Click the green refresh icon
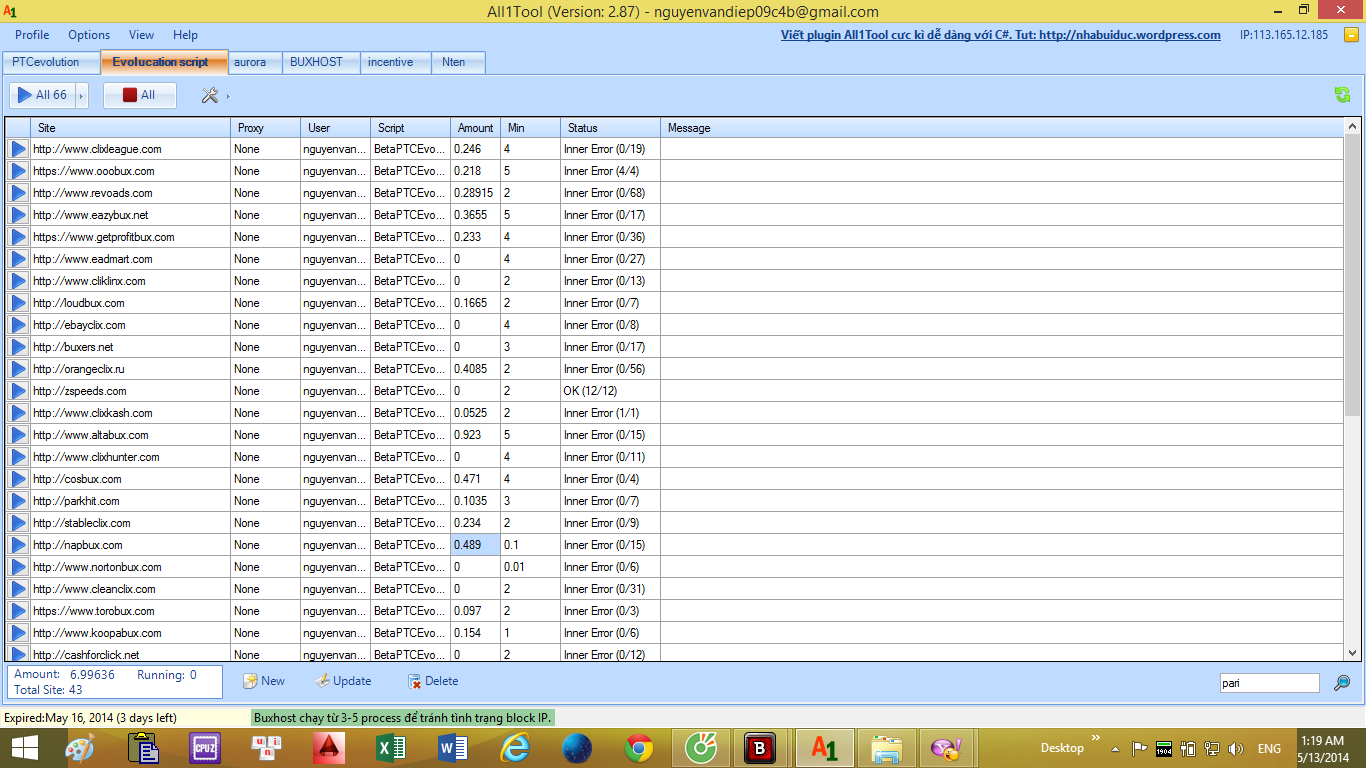 [x=1342, y=95]
